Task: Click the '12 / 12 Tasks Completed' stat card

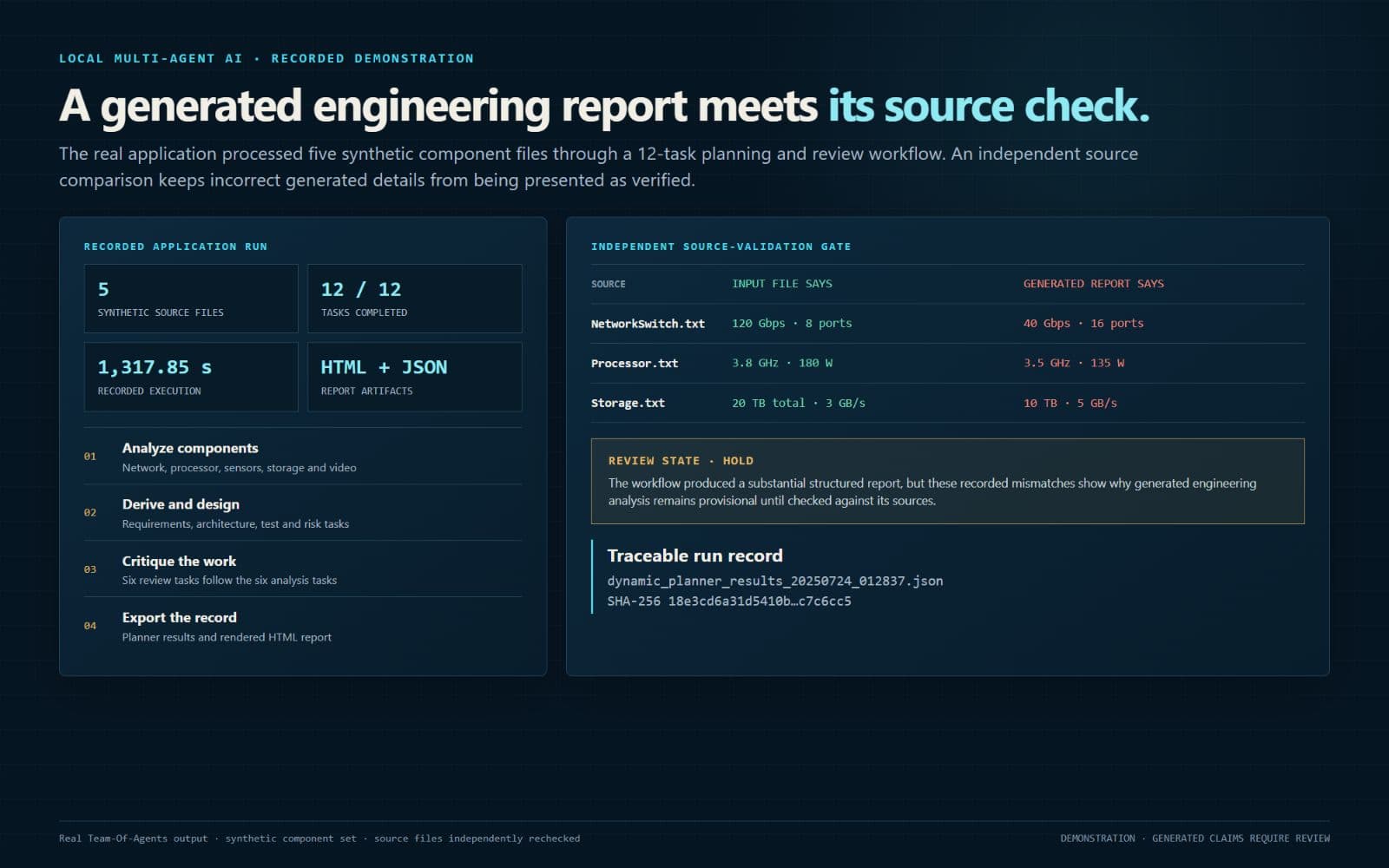Action: pos(415,299)
